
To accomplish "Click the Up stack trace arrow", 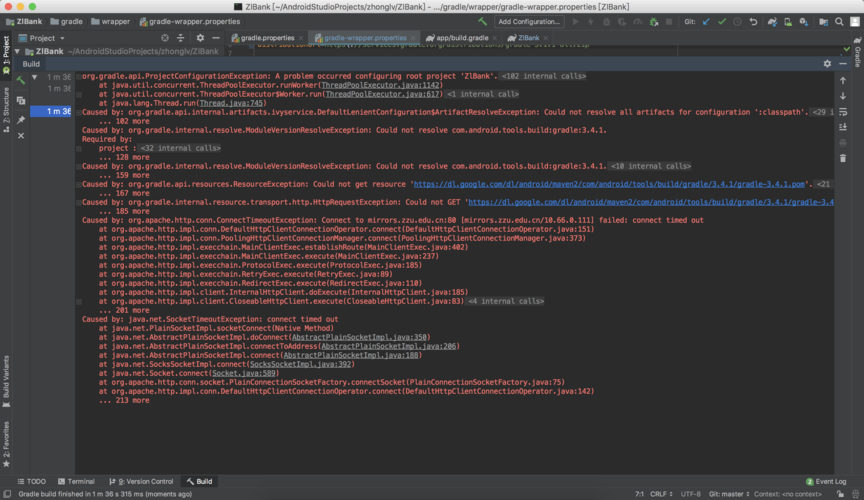I will pyautogui.click(x=843, y=80).
